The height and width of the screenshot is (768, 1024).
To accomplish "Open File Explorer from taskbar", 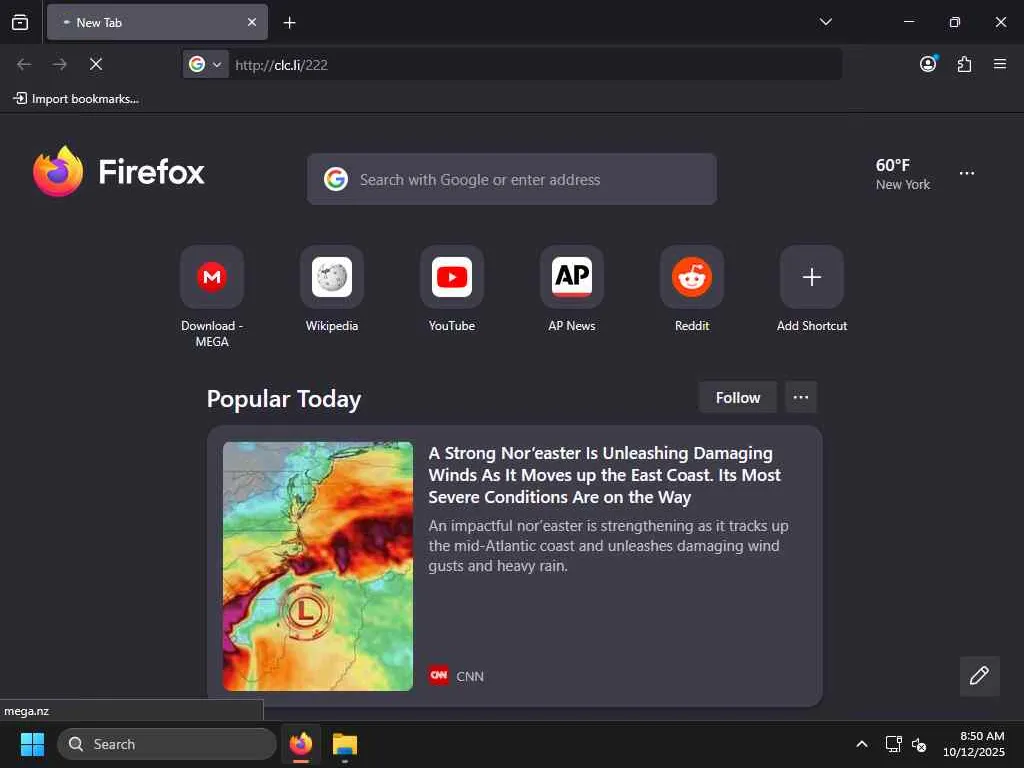I will [x=345, y=744].
